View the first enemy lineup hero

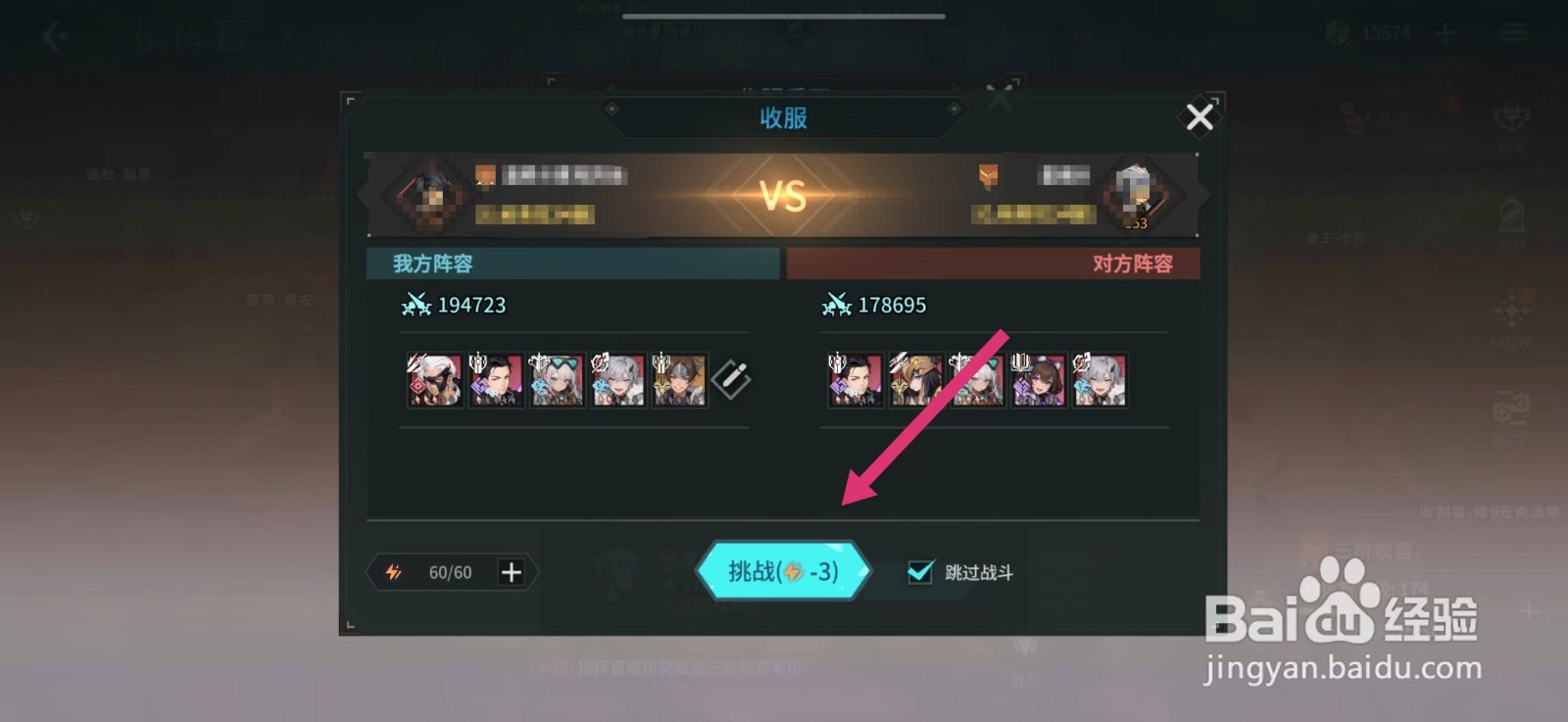(x=855, y=380)
